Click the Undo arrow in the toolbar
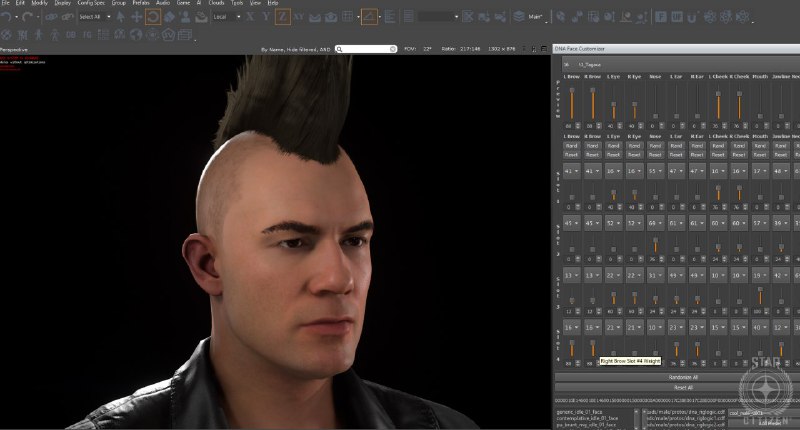The width and height of the screenshot is (800, 430). pos(6,17)
